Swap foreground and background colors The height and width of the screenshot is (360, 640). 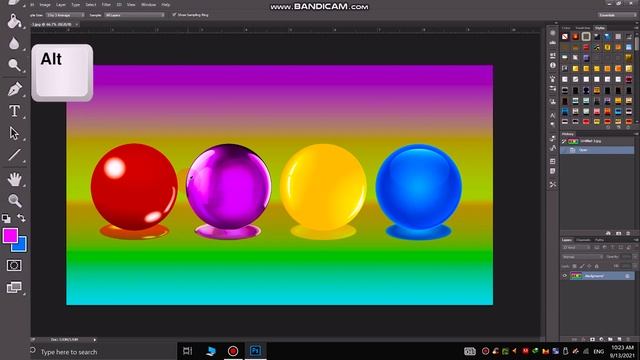22,218
